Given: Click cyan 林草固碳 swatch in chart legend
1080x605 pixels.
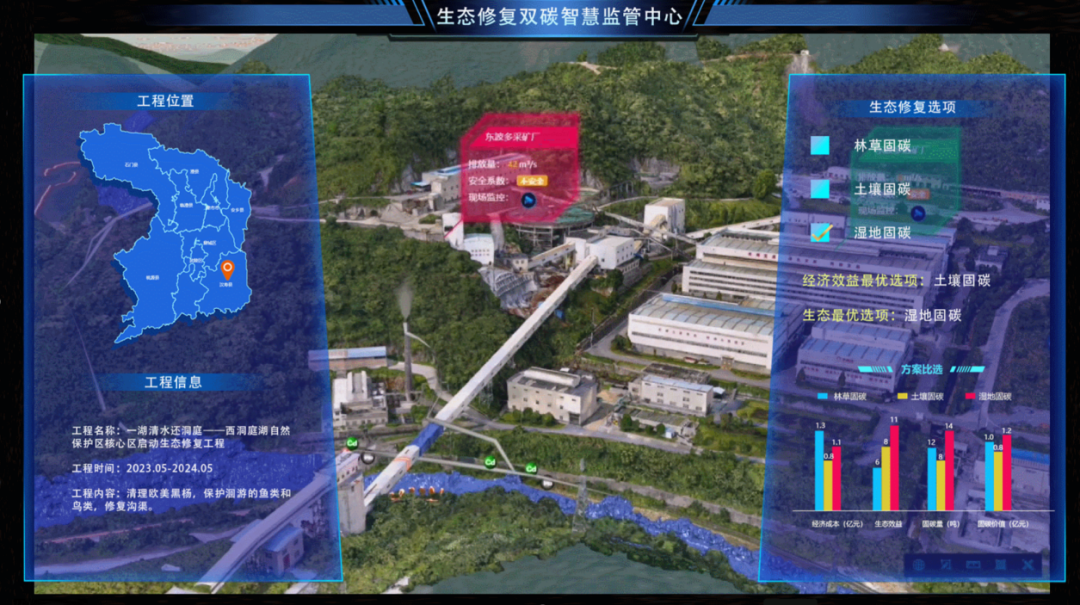Looking at the screenshot, I should point(824,397).
